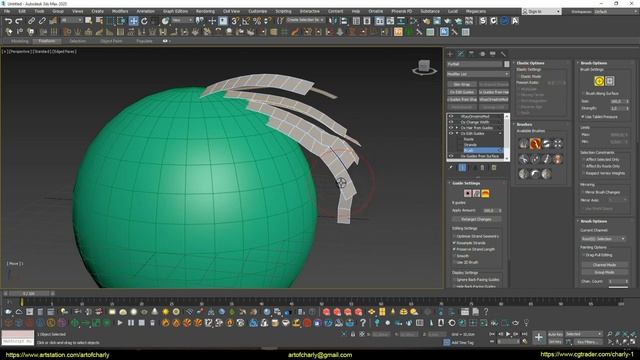The height and width of the screenshot is (360, 640).
Task: Open the Customize menu
Action: [258, 11]
